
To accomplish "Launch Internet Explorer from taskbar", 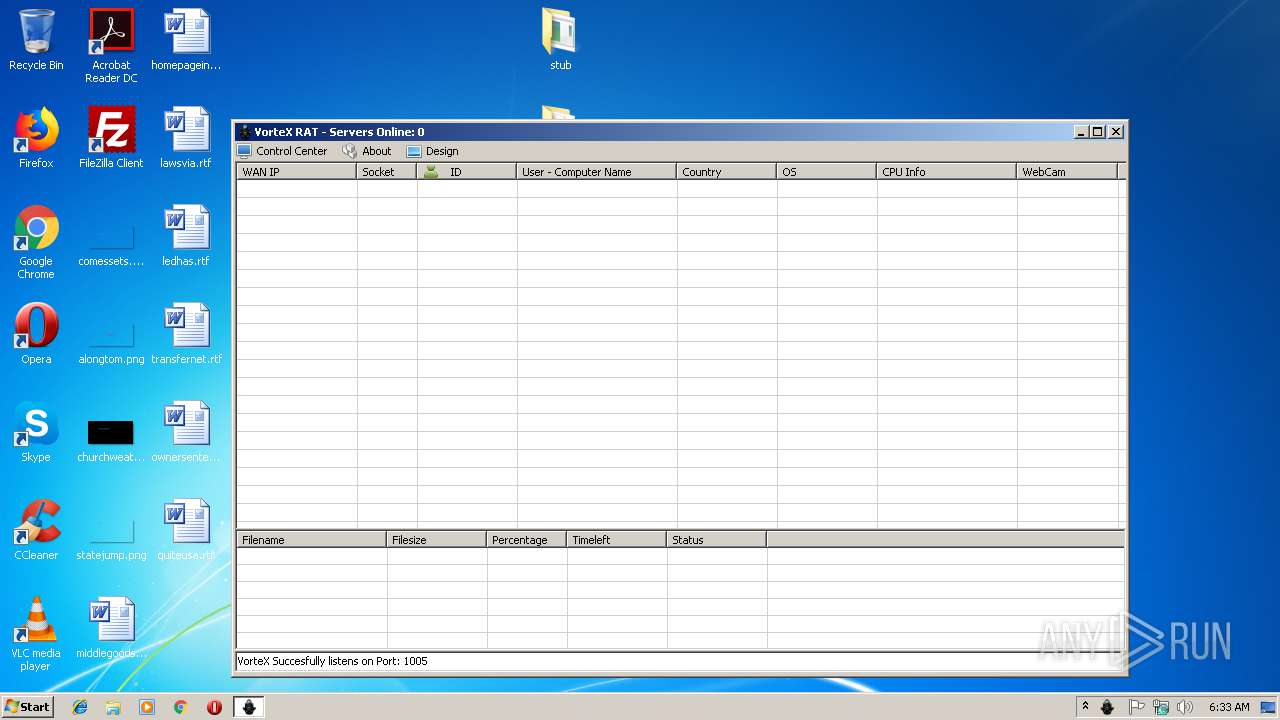I will pos(80,707).
